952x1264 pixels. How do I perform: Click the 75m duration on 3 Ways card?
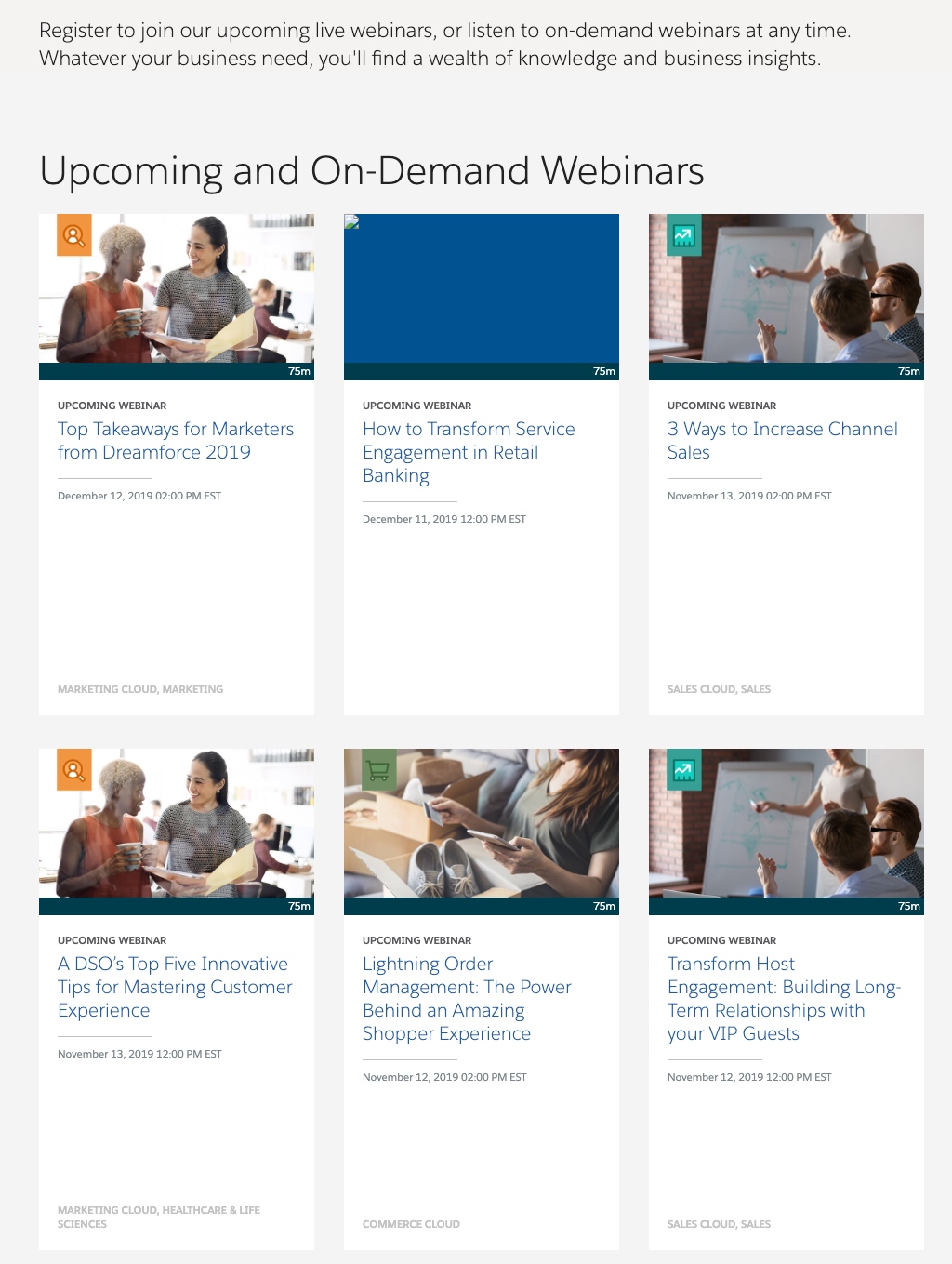coord(909,371)
